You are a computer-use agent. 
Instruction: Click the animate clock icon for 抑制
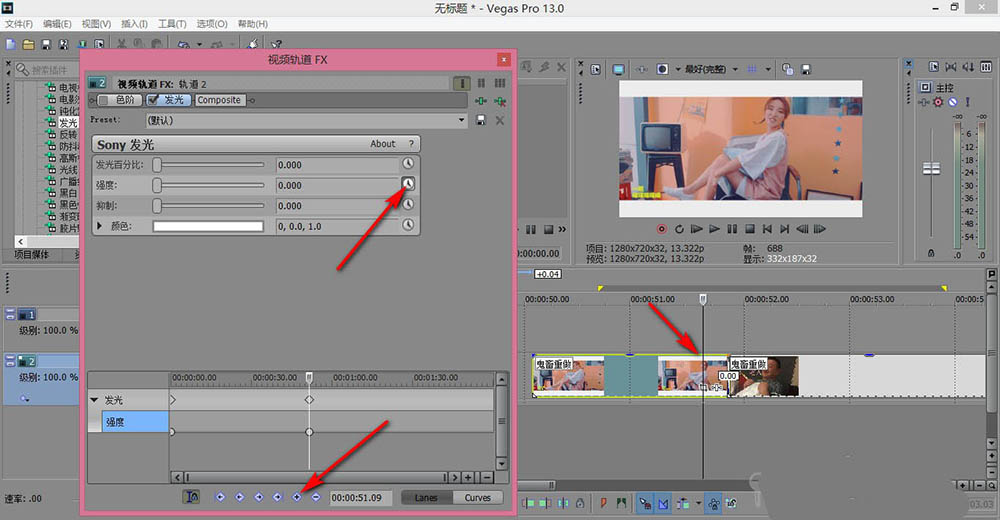[408, 204]
